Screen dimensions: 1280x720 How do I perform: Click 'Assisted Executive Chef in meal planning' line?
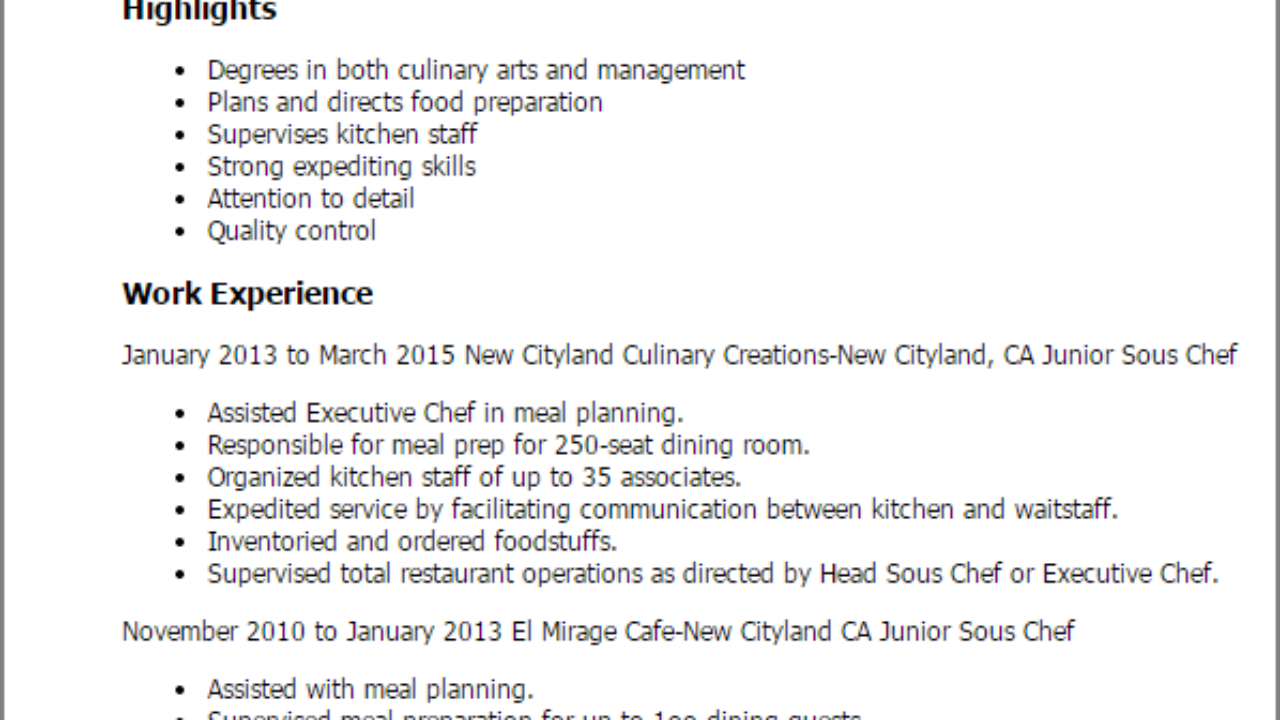(445, 413)
